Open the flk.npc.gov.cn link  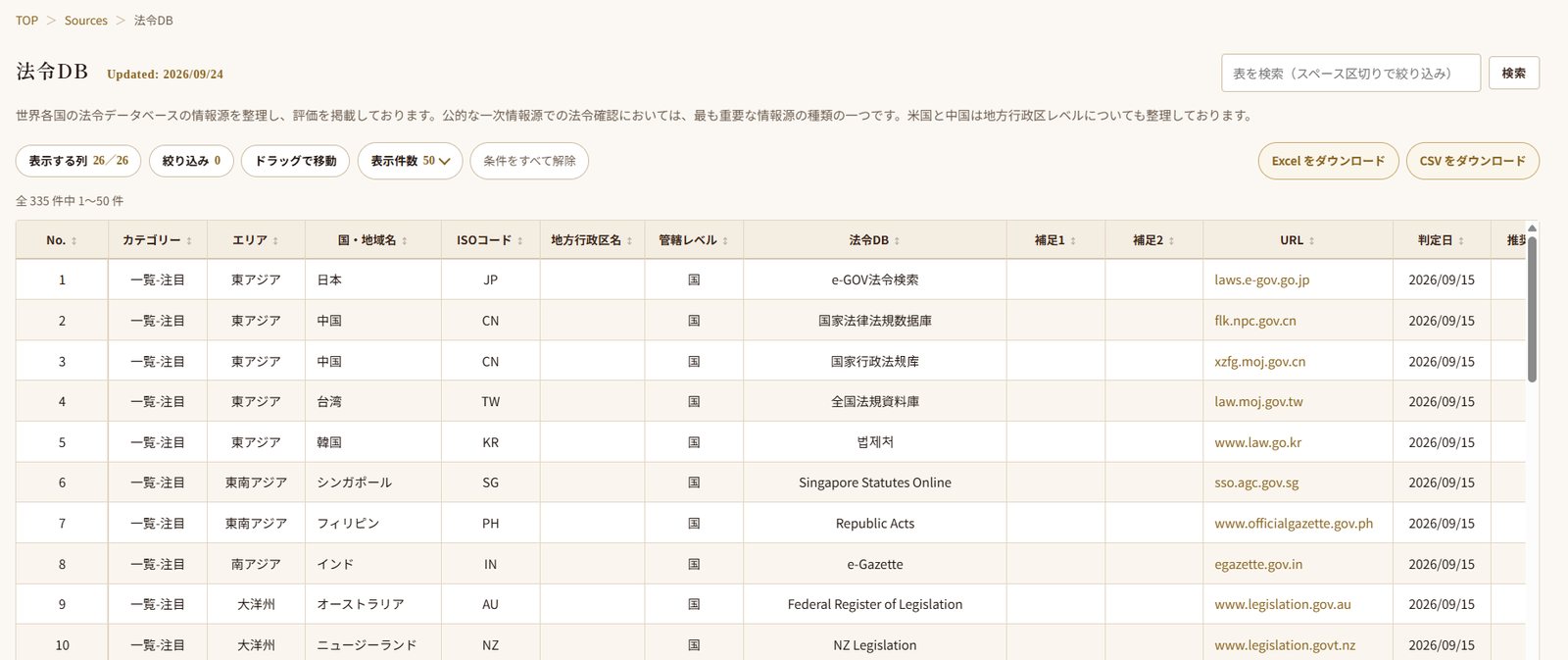(1255, 321)
